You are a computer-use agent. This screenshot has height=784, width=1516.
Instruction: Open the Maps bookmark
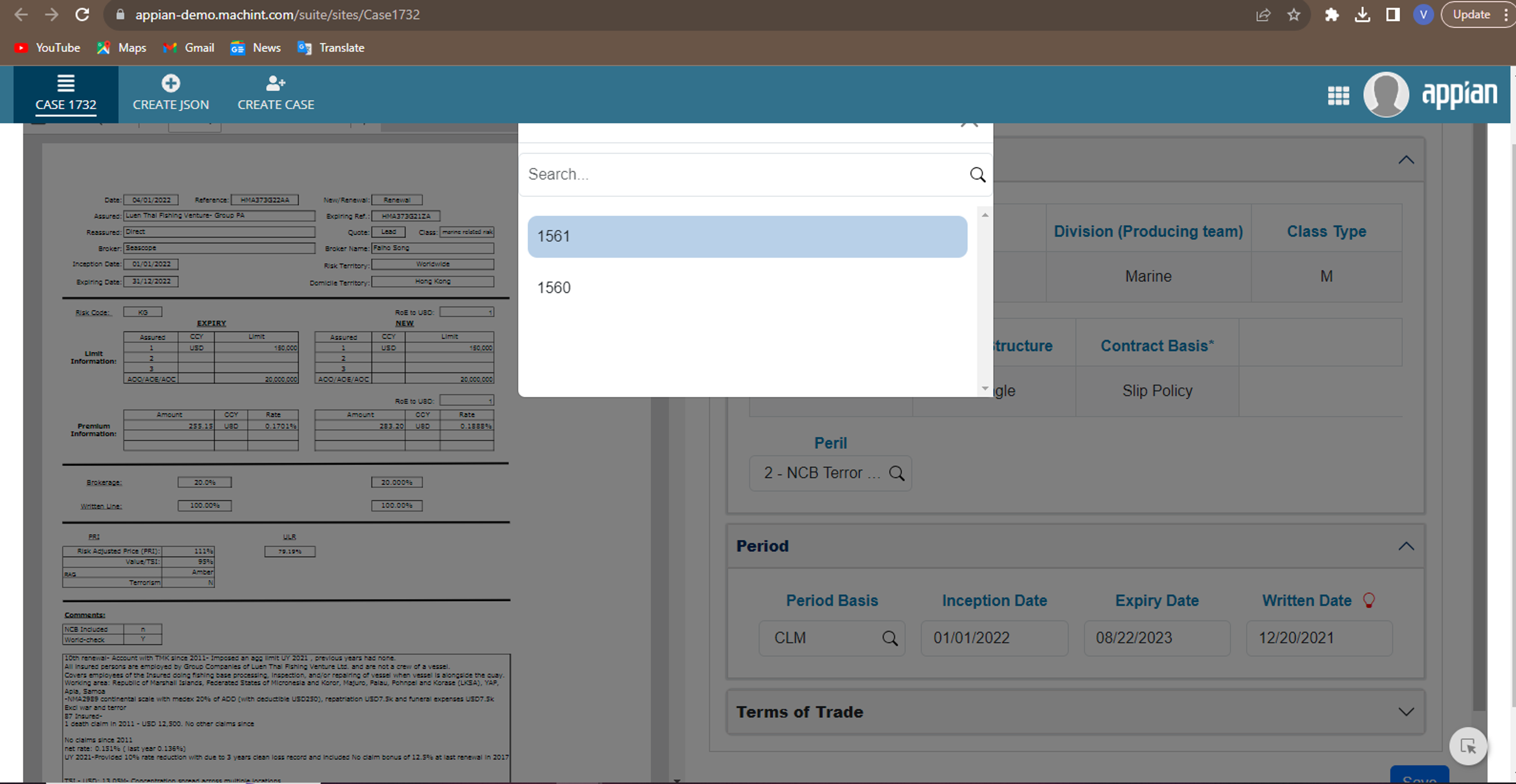pyautogui.click(x=121, y=48)
